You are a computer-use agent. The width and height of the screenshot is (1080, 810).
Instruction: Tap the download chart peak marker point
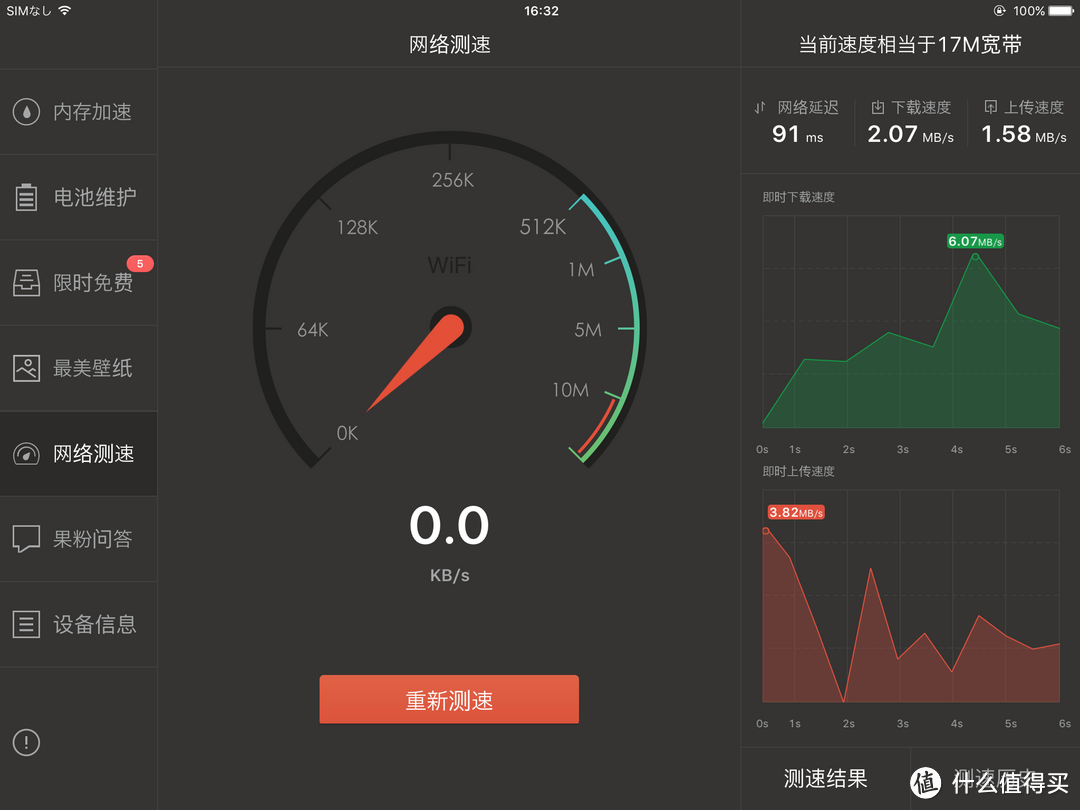(x=975, y=256)
